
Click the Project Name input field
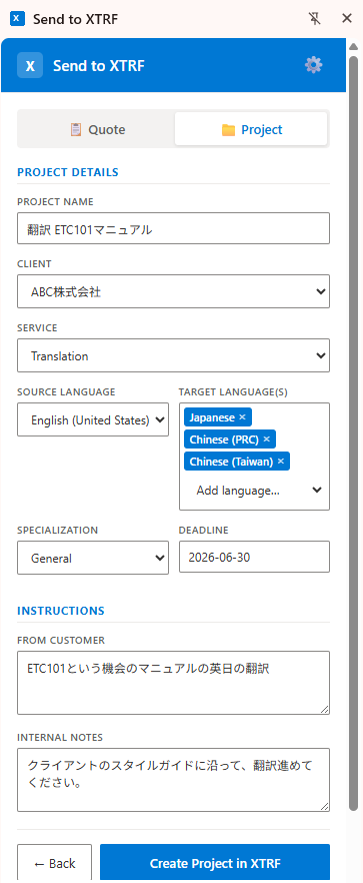click(173, 228)
